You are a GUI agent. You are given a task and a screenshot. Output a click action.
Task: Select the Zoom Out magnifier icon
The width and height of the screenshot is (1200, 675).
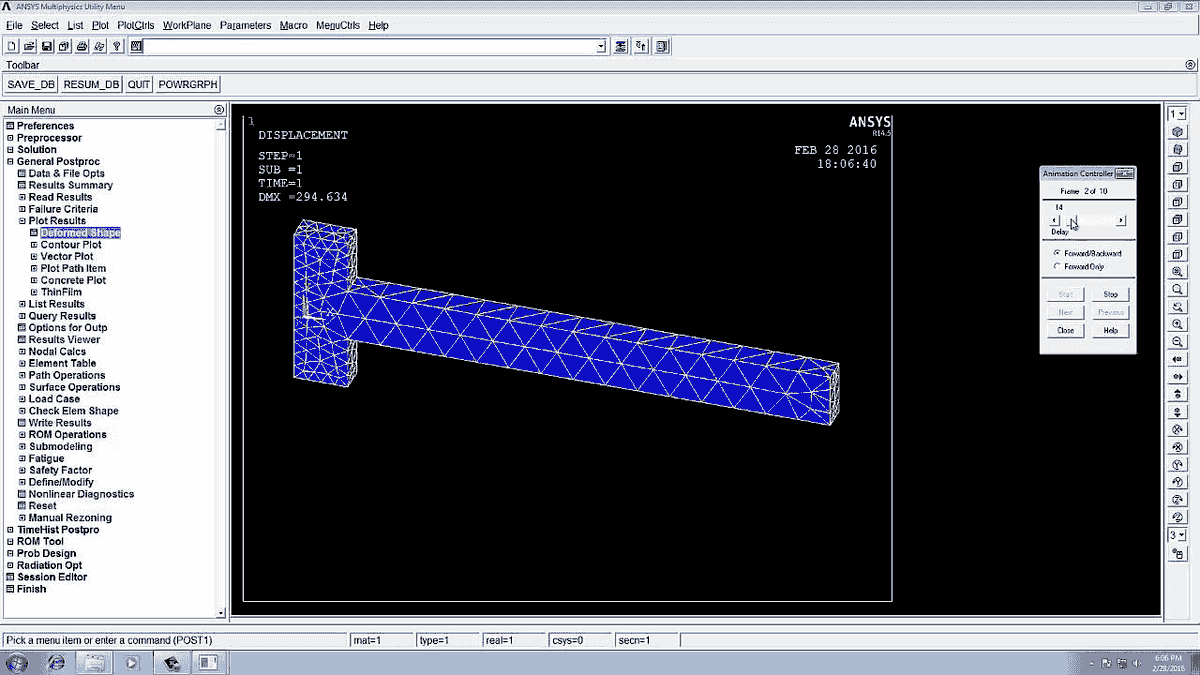(1178, 341)
